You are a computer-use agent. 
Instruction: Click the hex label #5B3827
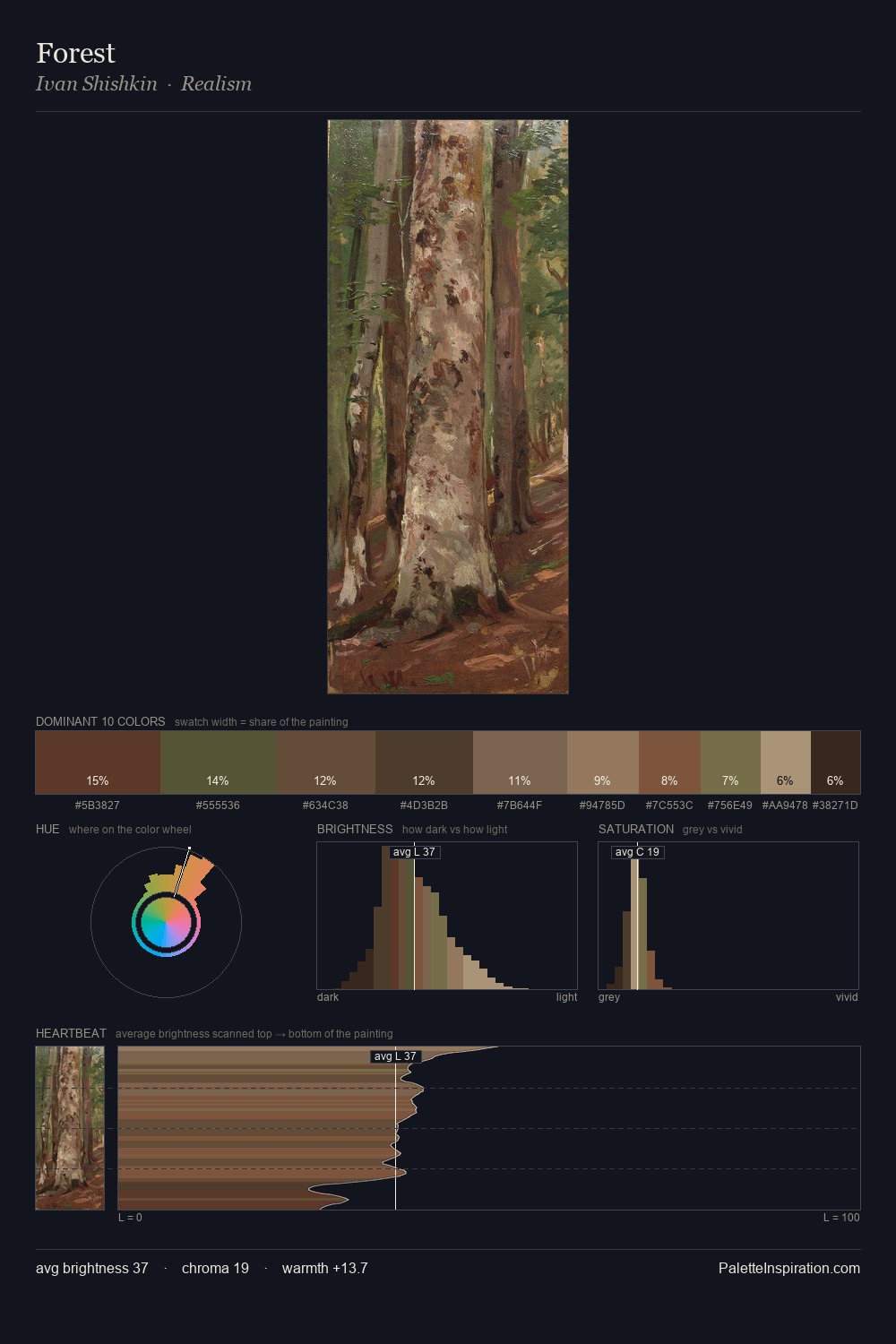98,806
